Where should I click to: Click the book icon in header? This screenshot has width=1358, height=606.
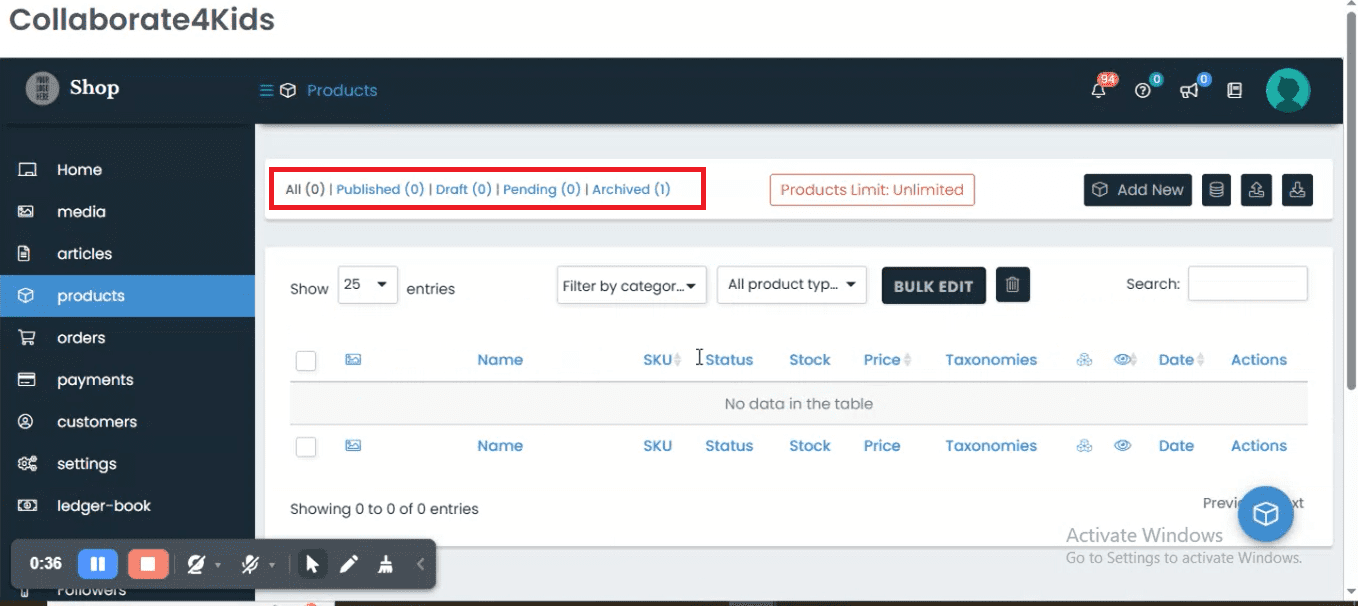[x=1235, y=90]
